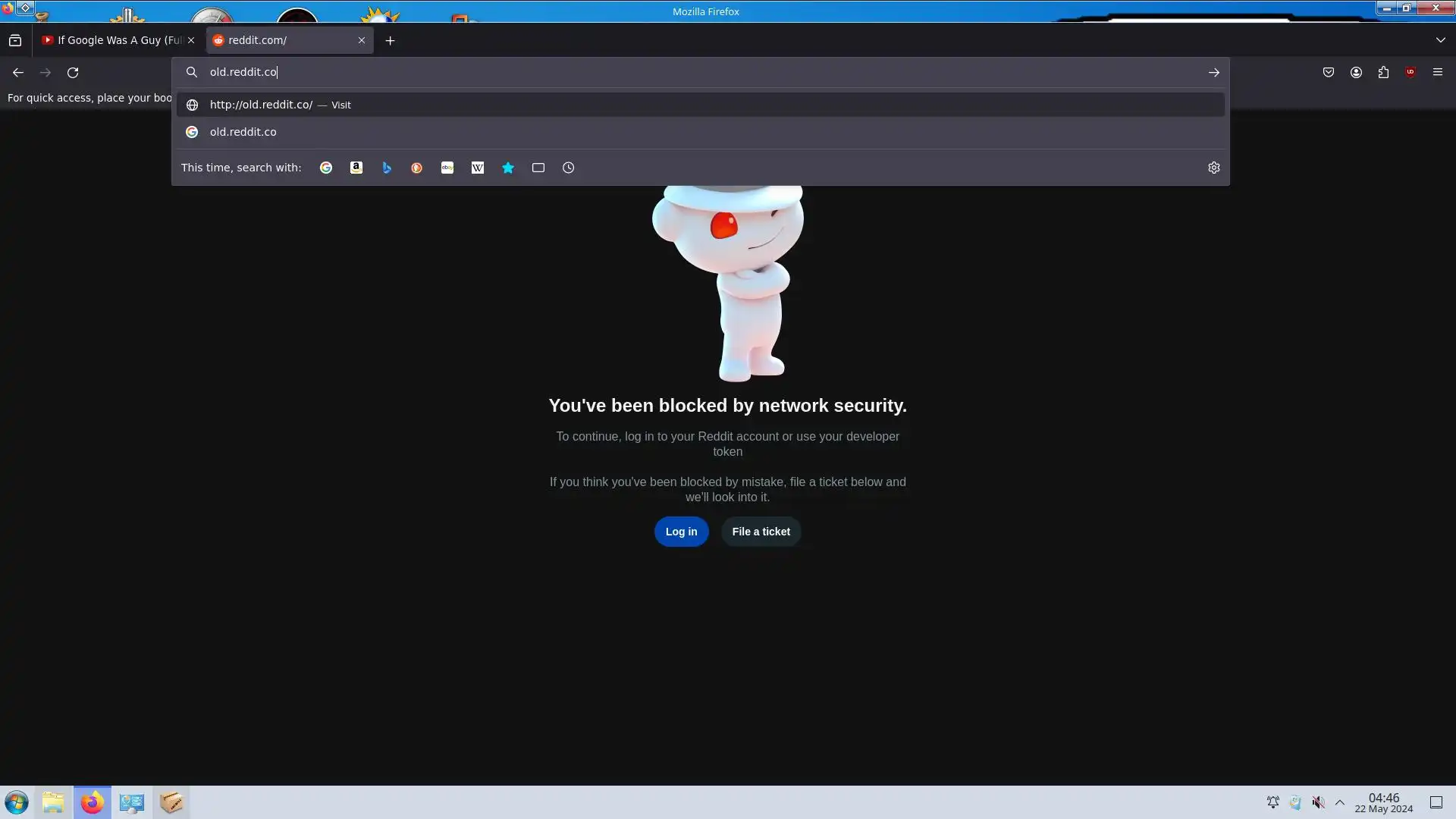
Task: Search with Amazon this time
Action: point(356,168)
